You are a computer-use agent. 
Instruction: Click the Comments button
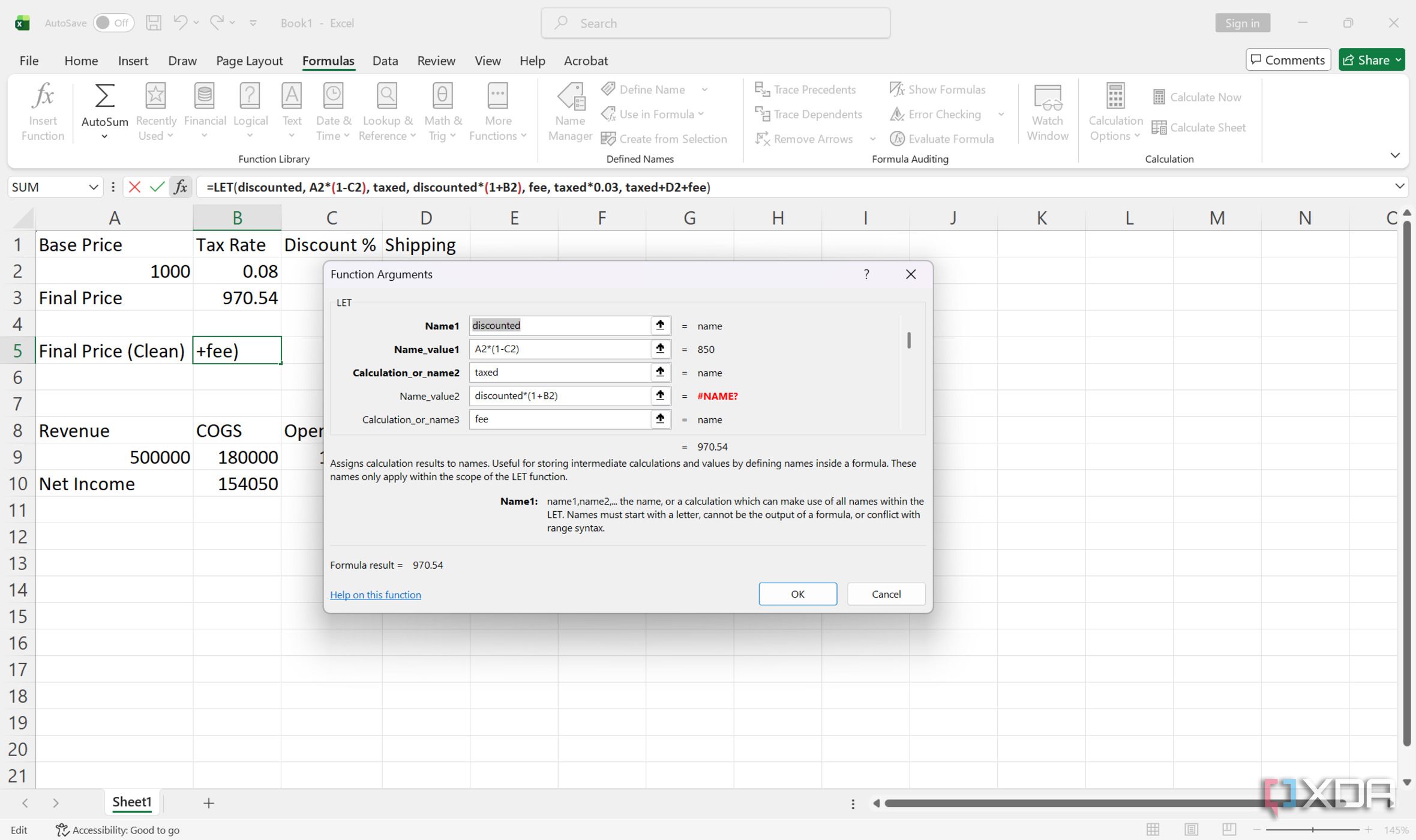tap(1288, 60)
